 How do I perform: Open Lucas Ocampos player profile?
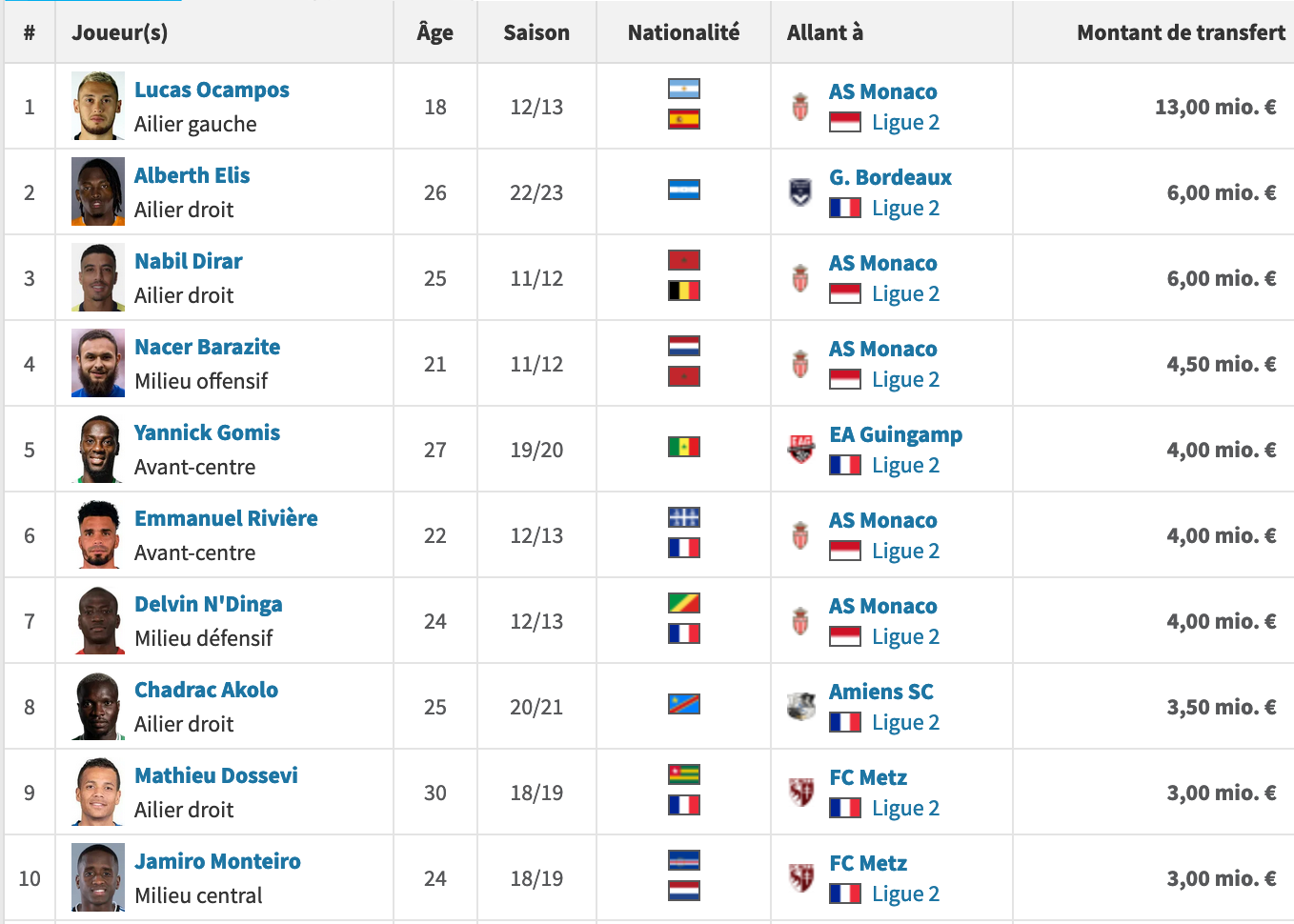[x=212, y=90]
